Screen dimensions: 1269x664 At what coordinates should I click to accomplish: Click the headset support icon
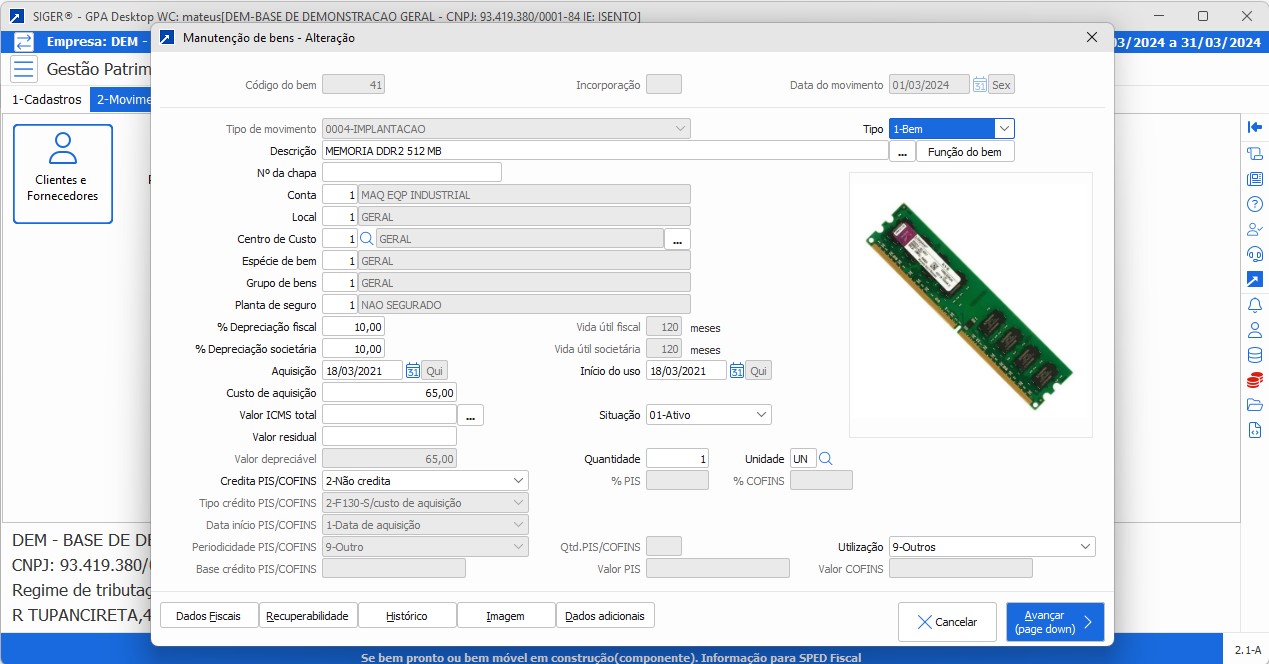point(1254,254)
